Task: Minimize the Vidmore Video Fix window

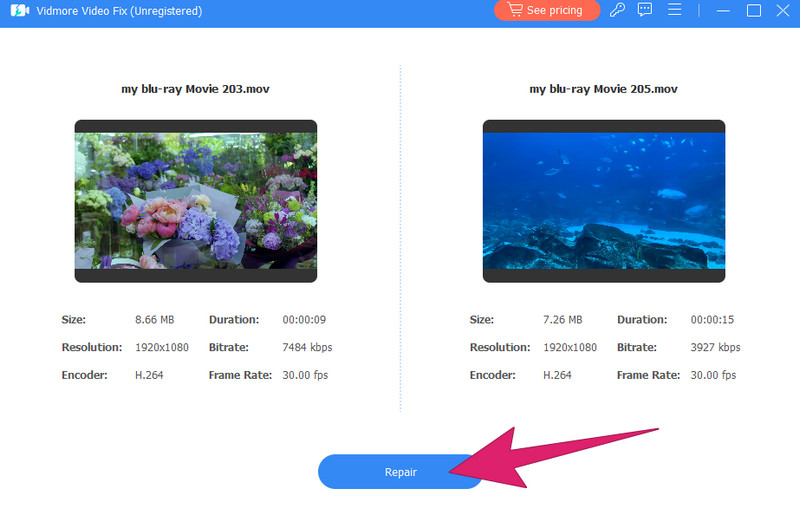Action: pyautogui.click(x=727, y=11)
